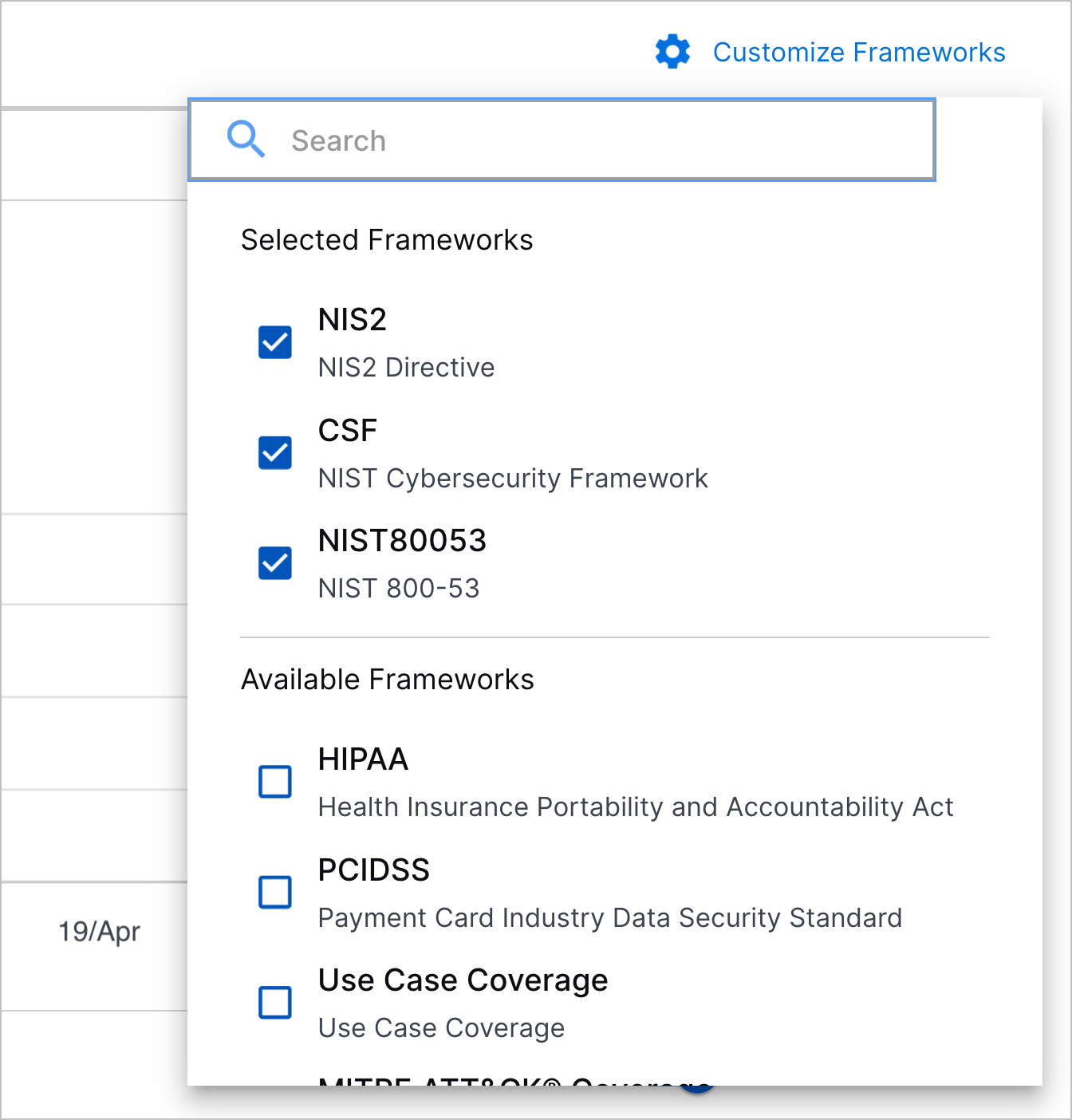This screenshot has height=1120, width=1072.
Task: Click 'NIST Cybersecurity Framework' description
Action: 513,479
